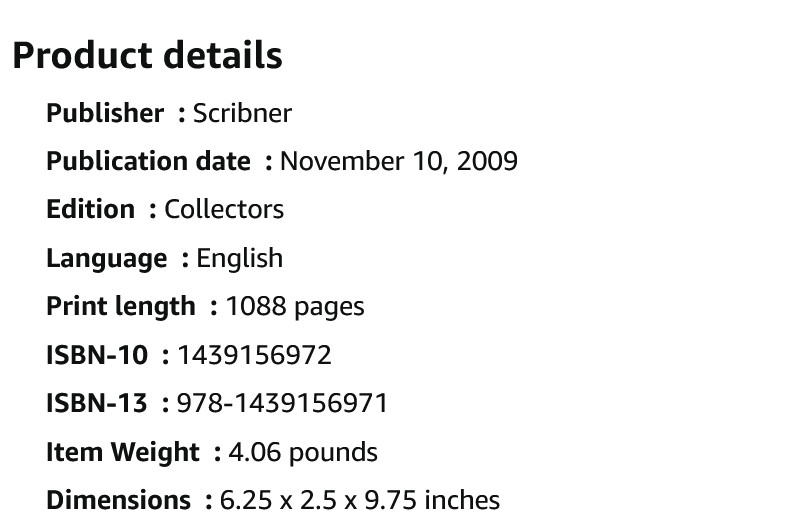Select the Edition label
The image size is (789, 527).
[91, 209]
